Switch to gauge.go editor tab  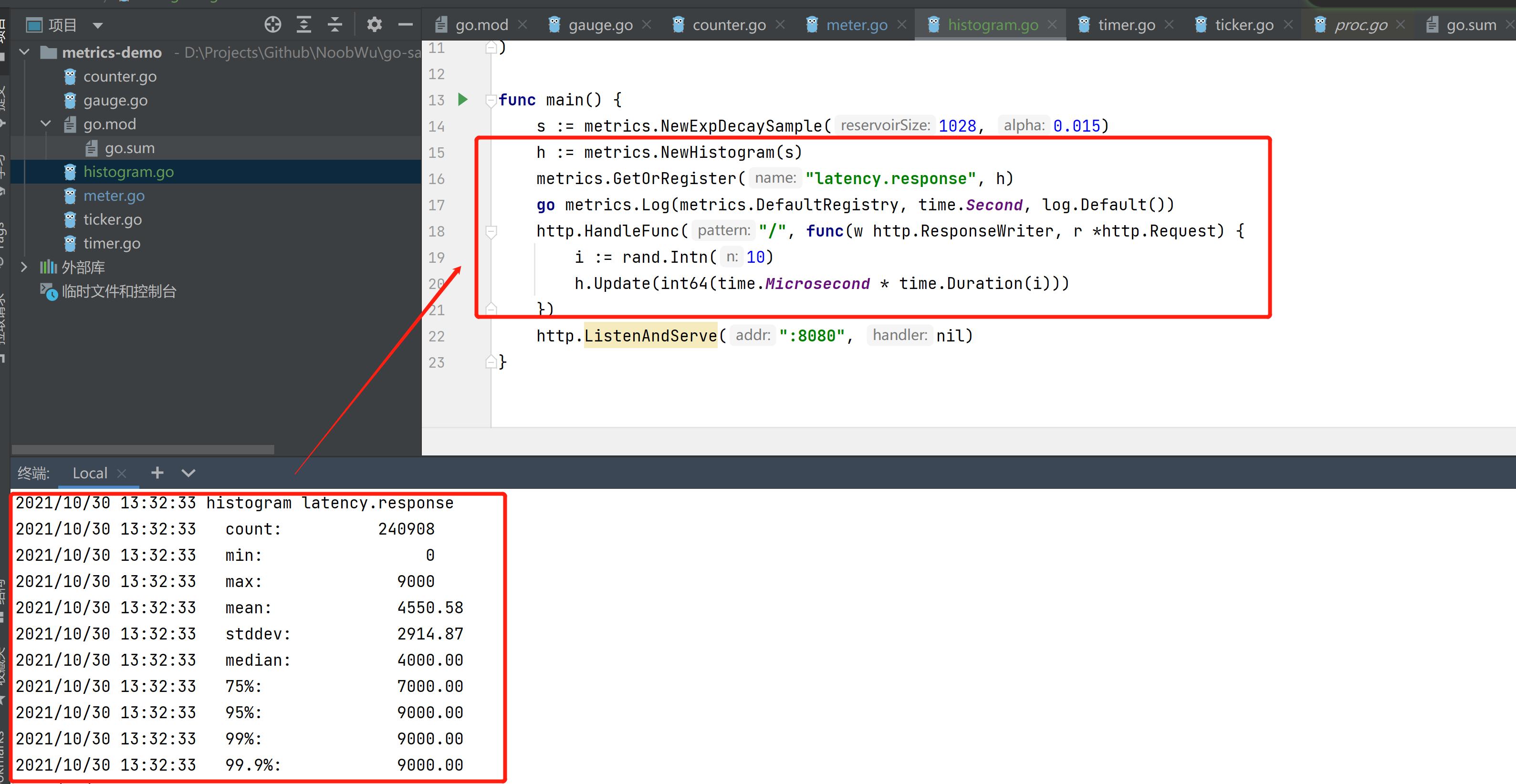[x=600, y=25]
